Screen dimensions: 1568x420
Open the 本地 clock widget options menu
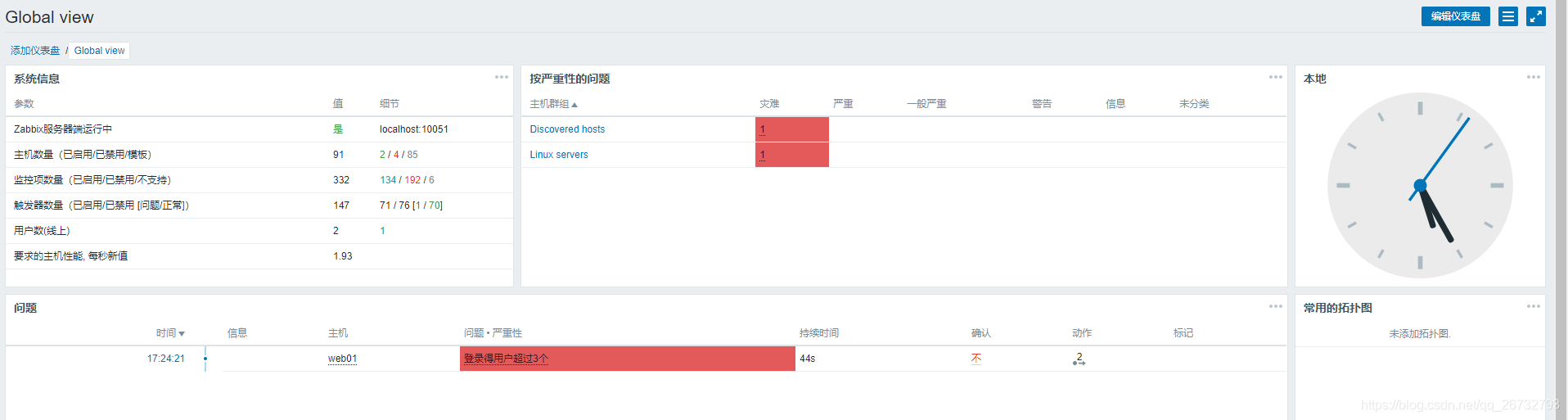1534,77
